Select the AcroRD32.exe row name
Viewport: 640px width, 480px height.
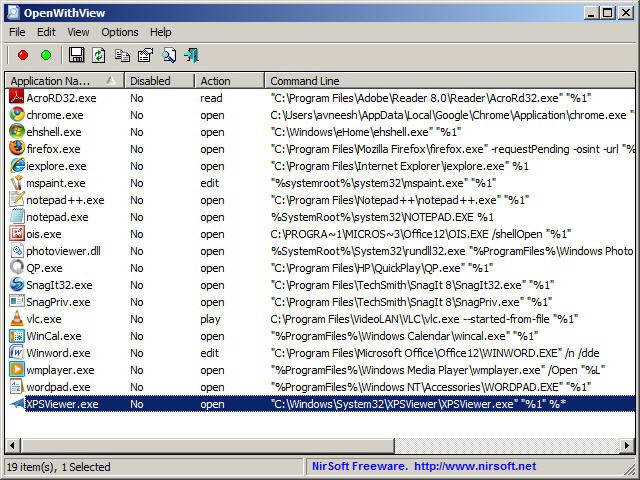click(61, 98)
